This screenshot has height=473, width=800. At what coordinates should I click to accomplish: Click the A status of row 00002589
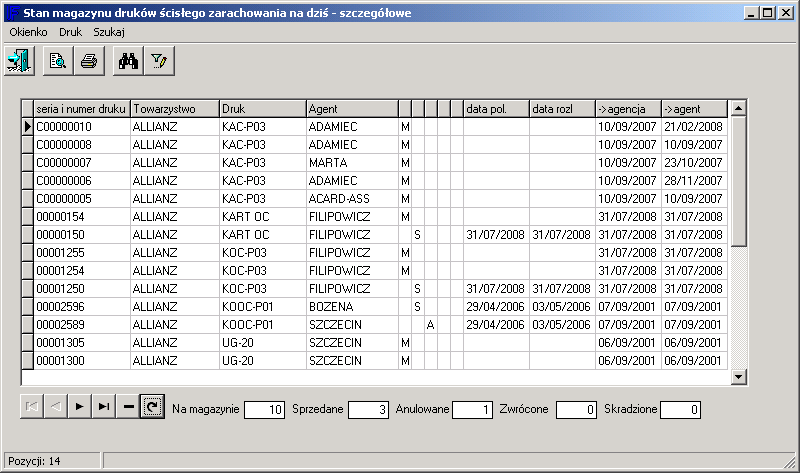click(x=431, y=325)
